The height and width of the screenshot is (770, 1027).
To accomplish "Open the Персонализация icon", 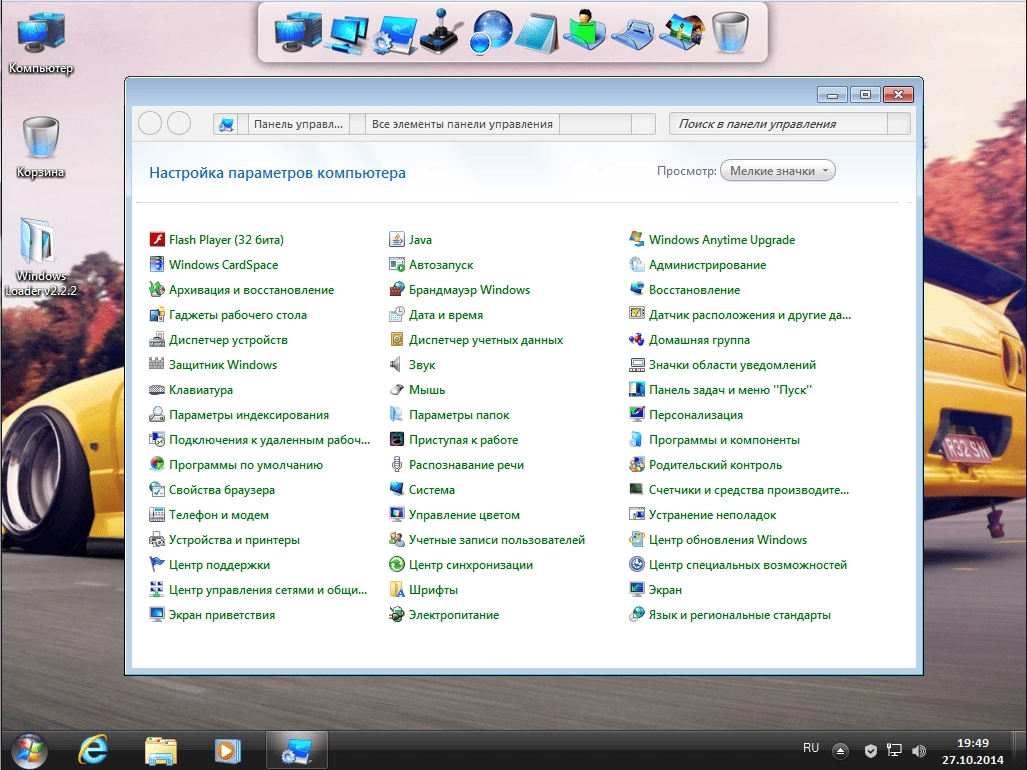I will (x=637, y=414).
